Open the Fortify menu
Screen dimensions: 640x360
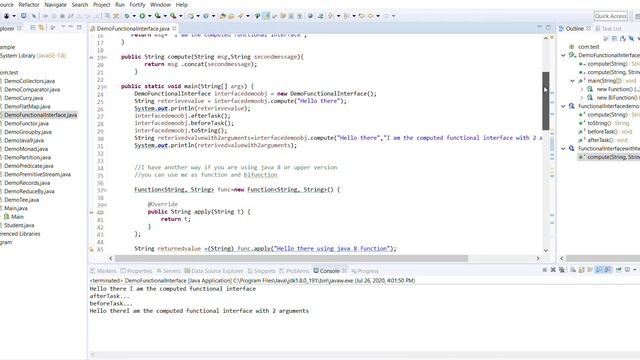[137, 4]
